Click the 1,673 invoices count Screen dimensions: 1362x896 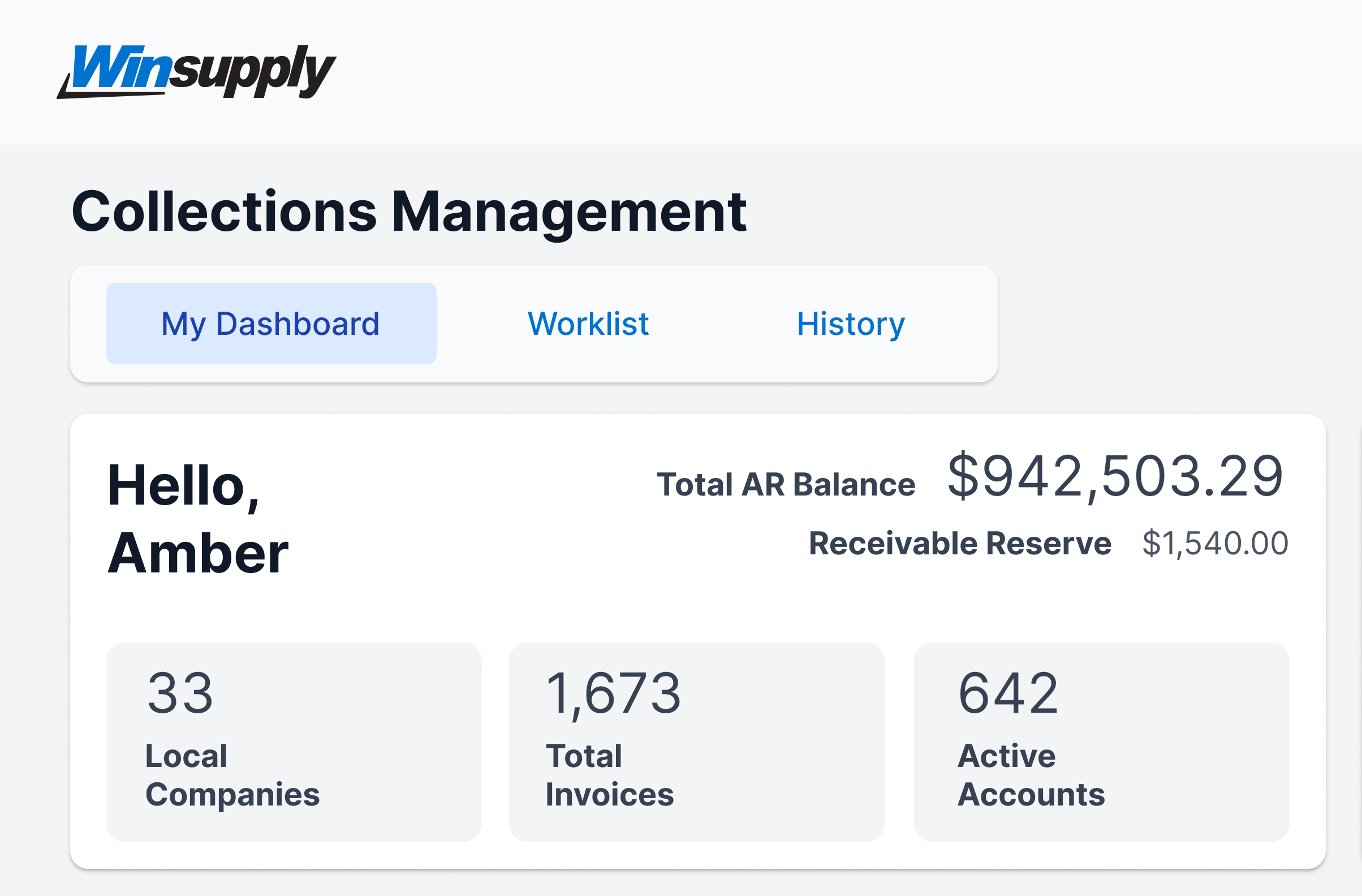click(x=613, y=693)
